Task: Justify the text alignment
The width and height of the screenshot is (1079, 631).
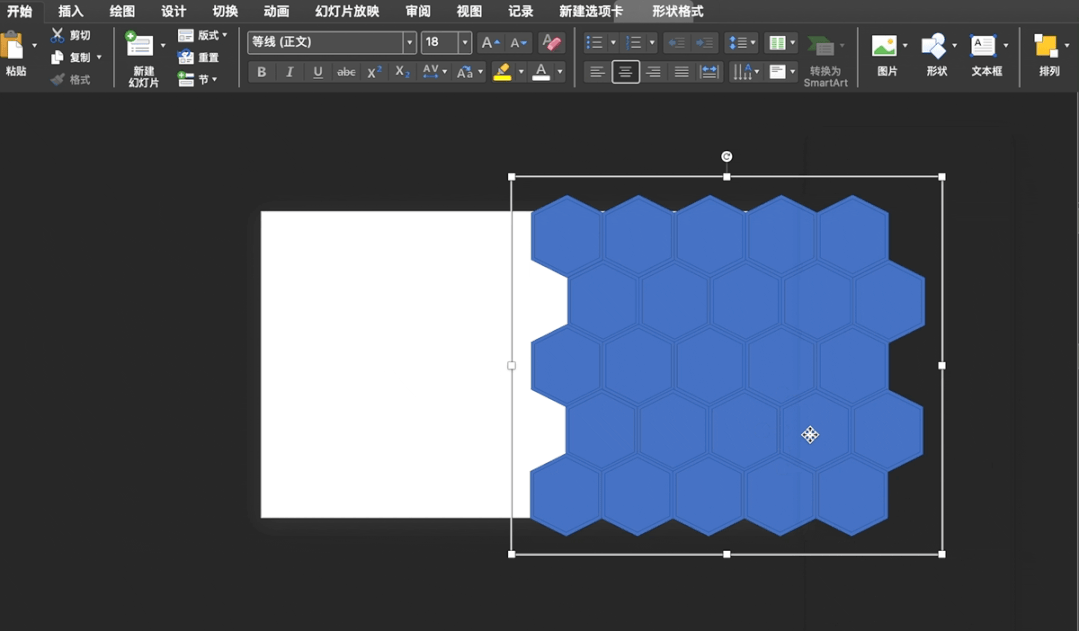Action: 681,72
